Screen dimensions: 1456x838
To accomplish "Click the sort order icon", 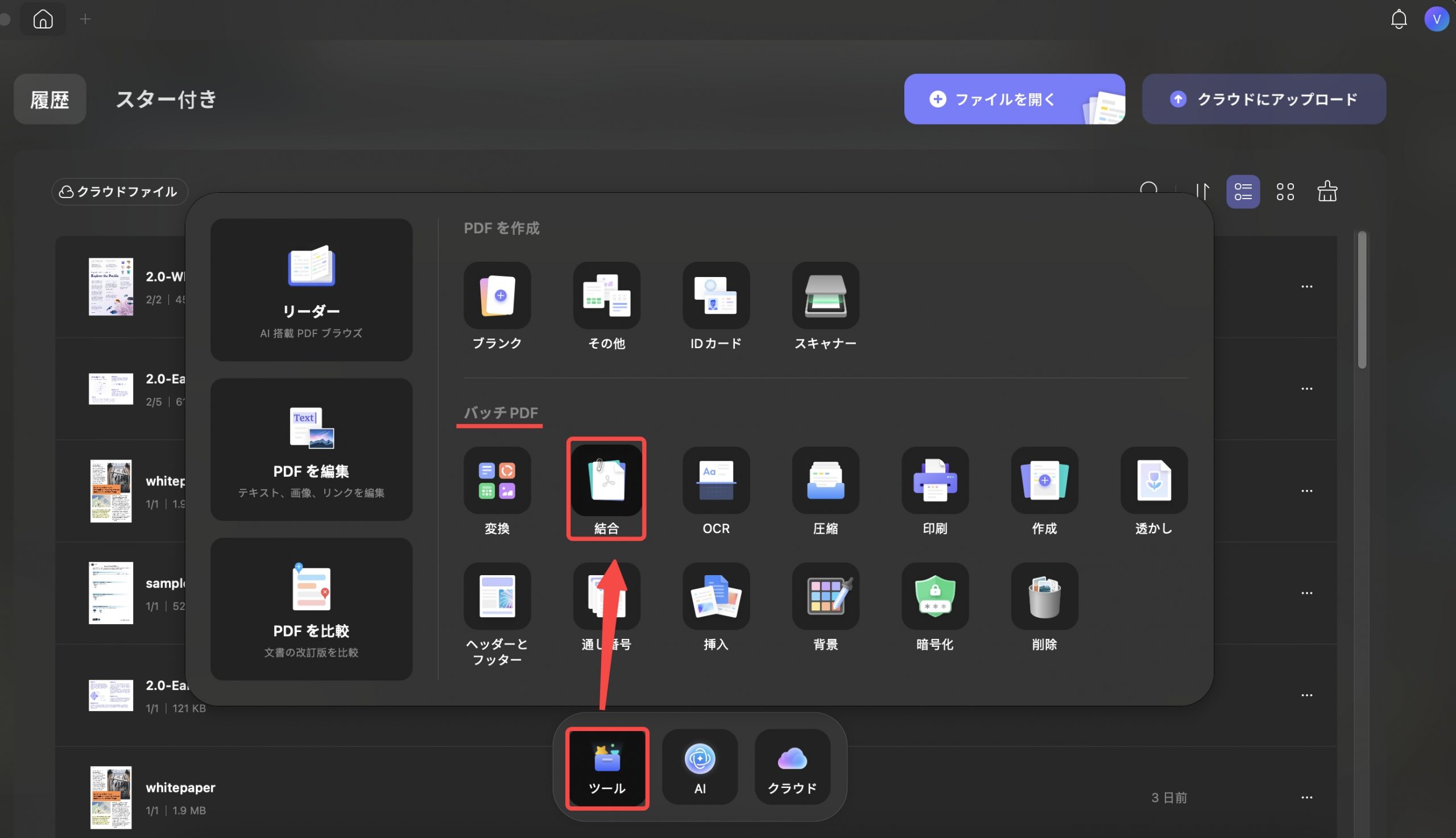I will [1202, 191].
